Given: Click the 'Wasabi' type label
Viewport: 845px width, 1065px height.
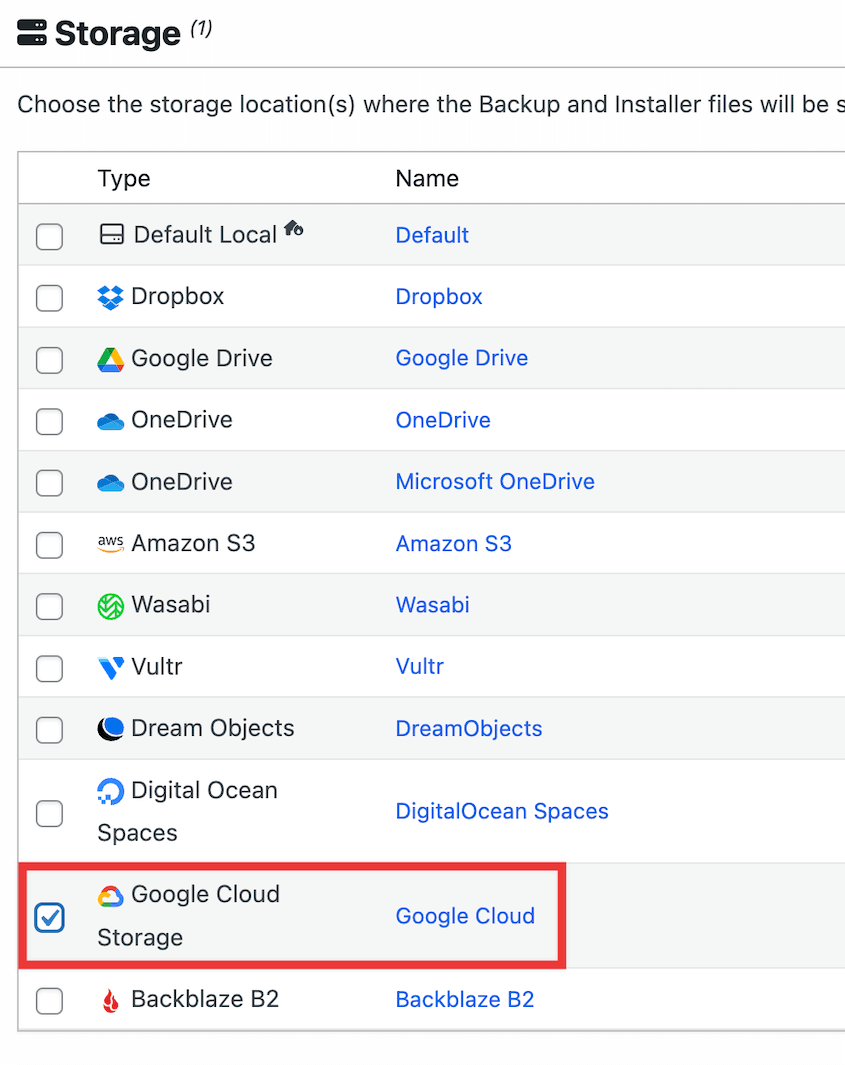Looking at the screenshot, I should [170, 604].
